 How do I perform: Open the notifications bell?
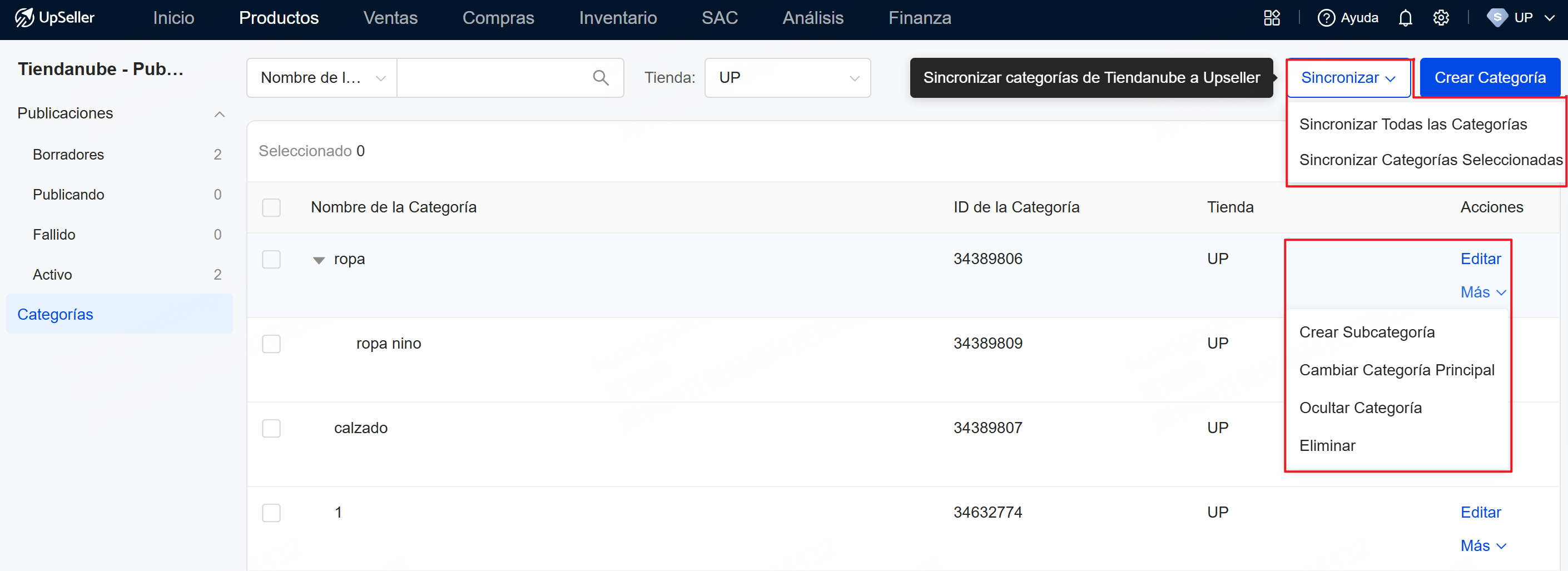click(1405, 18)
